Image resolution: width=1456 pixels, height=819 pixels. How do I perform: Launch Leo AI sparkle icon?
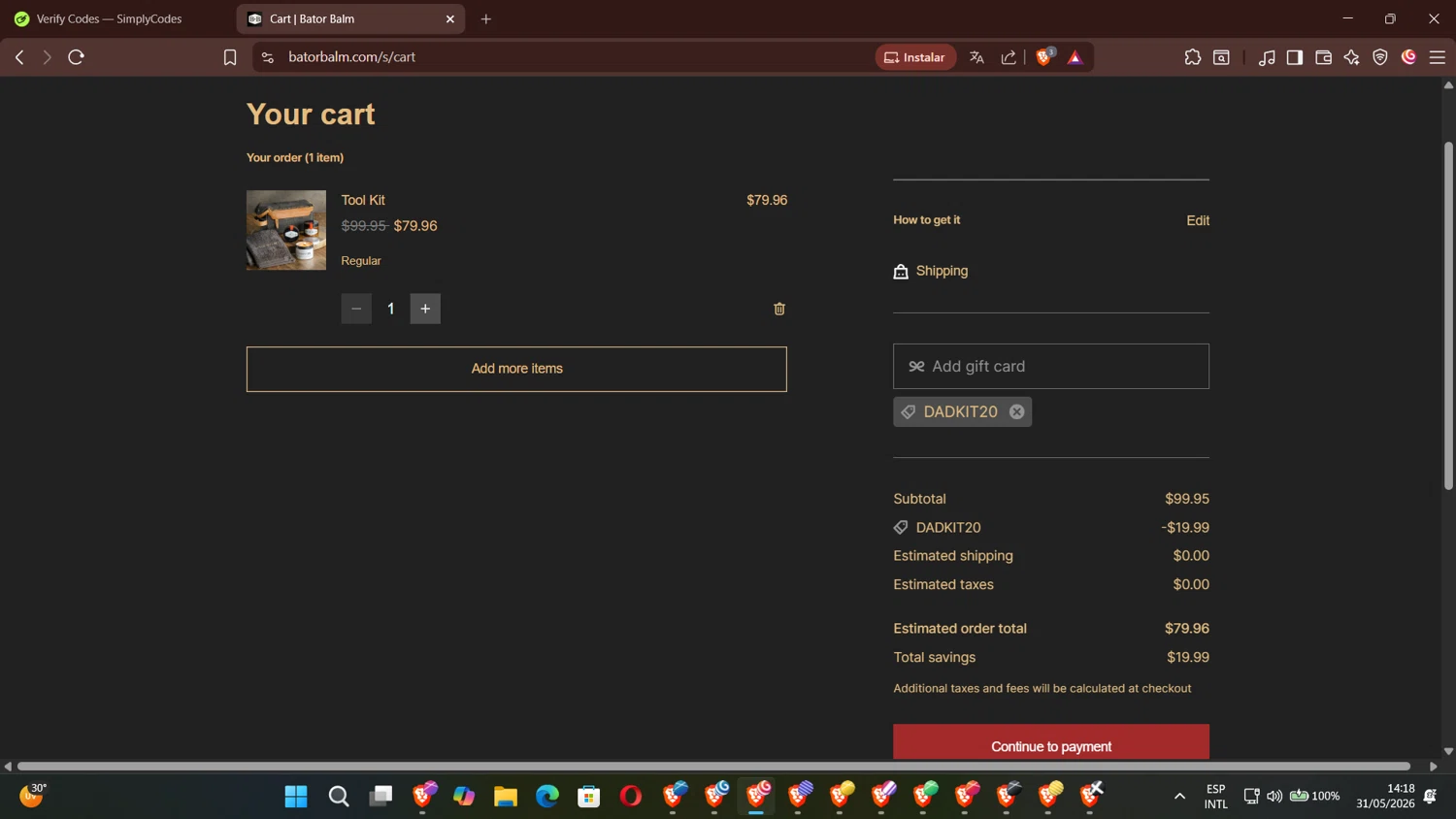coord(1352,57)
